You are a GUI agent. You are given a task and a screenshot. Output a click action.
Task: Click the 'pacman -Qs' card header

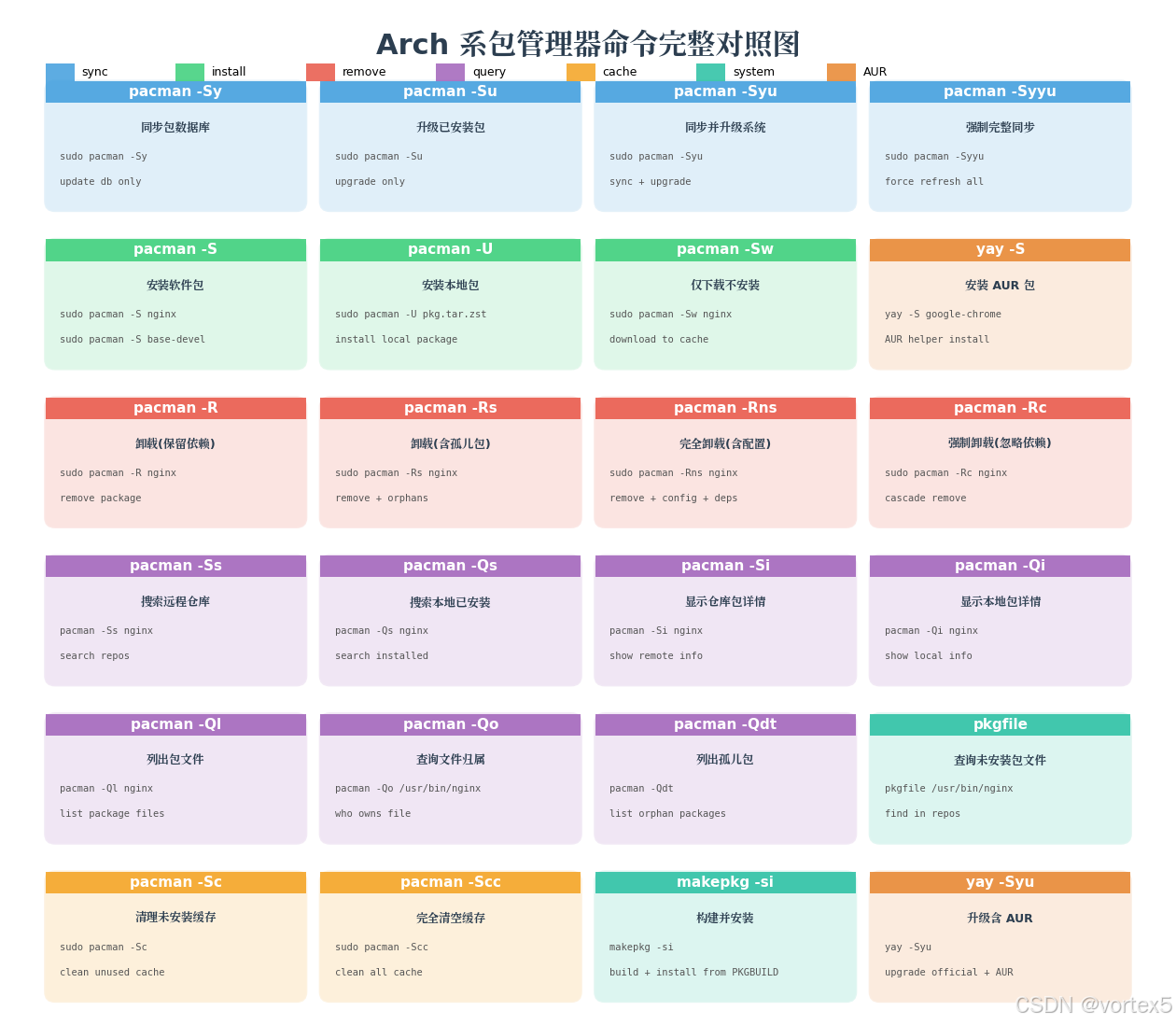[x=450, y=566]
